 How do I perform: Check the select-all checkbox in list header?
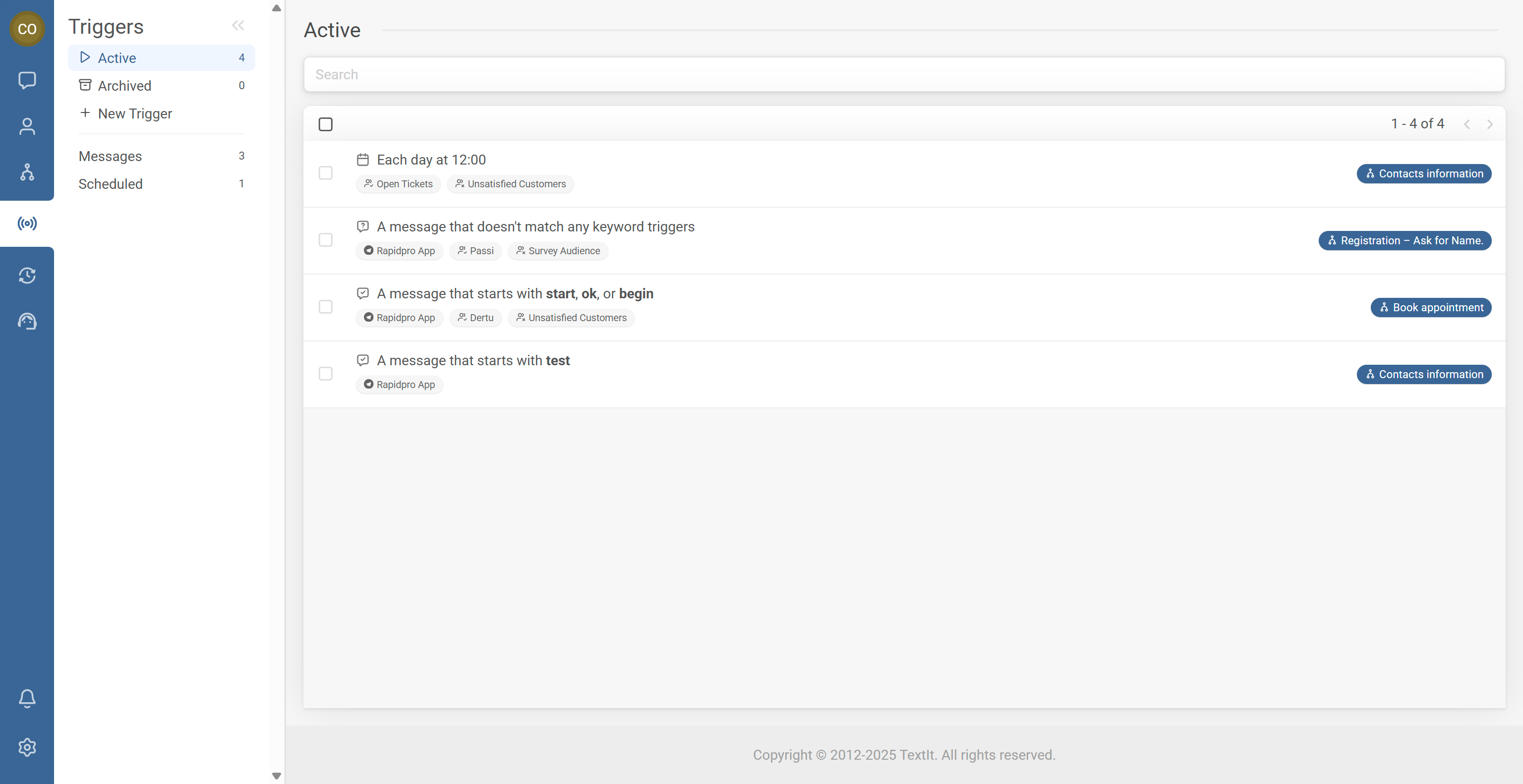pos(325,124)
